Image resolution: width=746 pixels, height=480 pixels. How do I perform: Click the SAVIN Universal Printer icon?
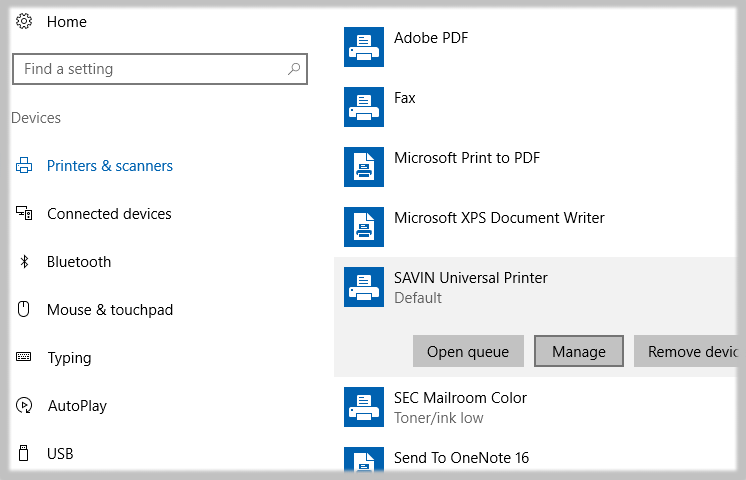coord(364,287)
